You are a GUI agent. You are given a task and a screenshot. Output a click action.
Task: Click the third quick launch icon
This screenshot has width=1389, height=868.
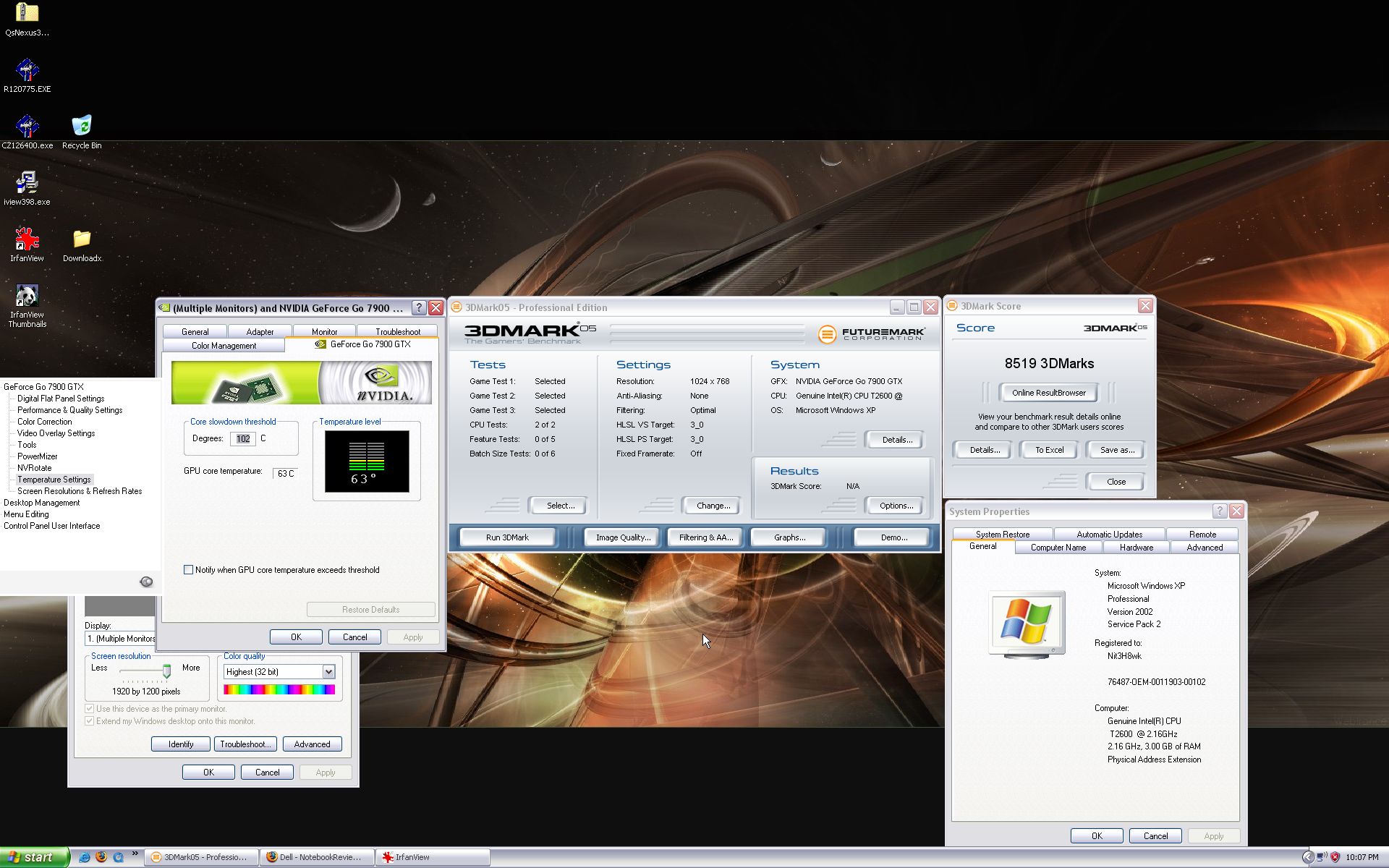tap(118, 857)
